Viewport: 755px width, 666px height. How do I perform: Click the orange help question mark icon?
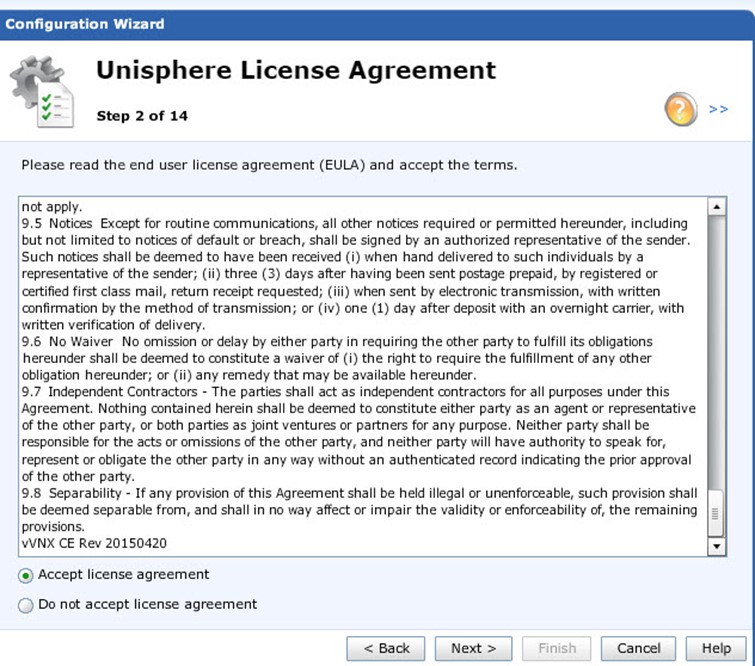[680, 109]
